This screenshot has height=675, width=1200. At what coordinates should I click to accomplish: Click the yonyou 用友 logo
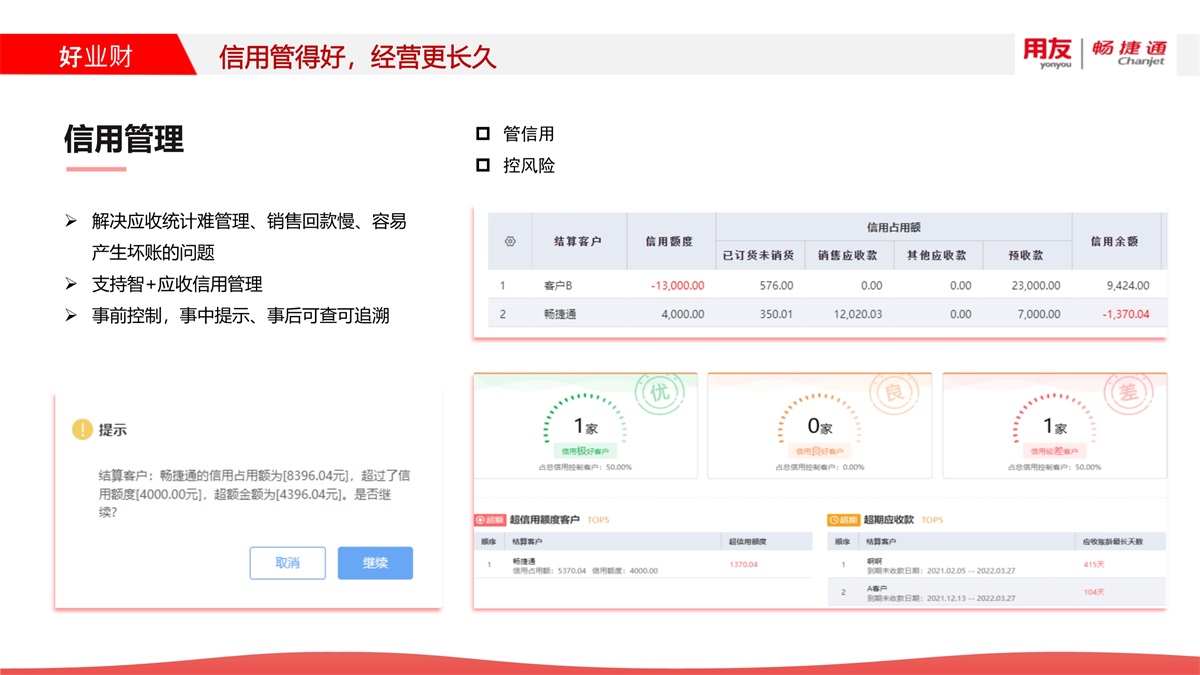click(1047, 52)
